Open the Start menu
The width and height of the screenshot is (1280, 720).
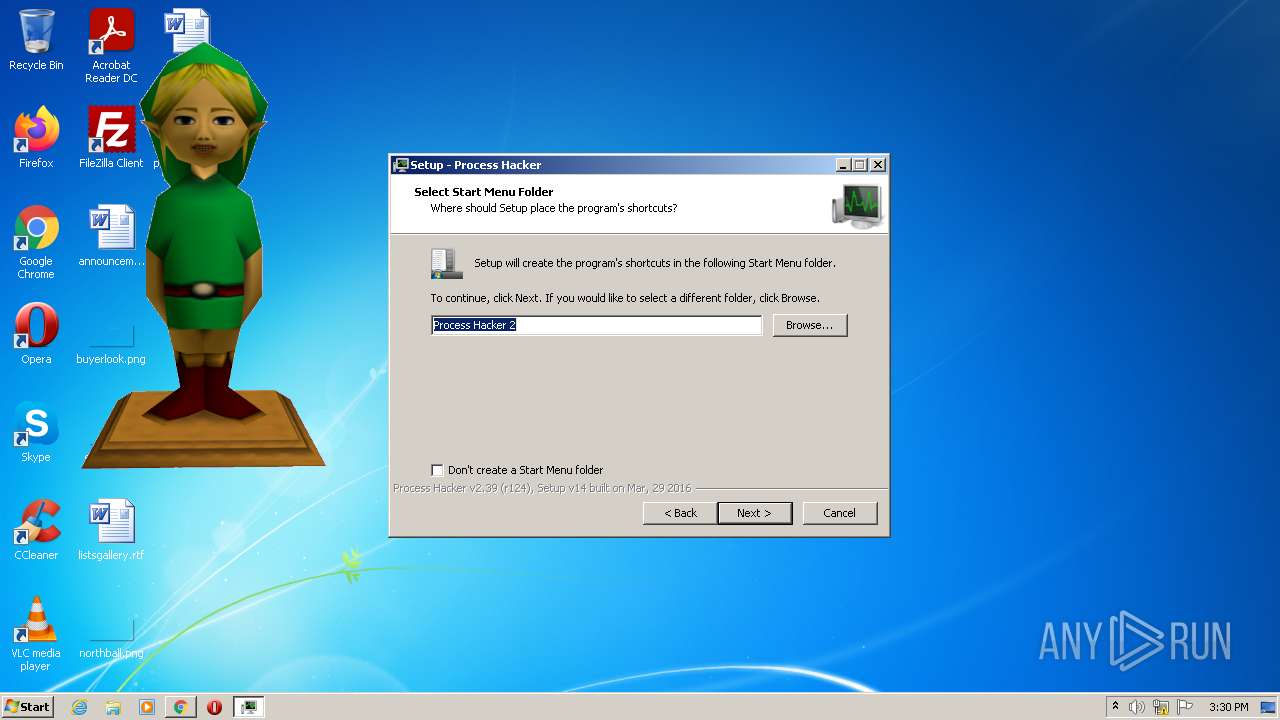coord(27,707)
